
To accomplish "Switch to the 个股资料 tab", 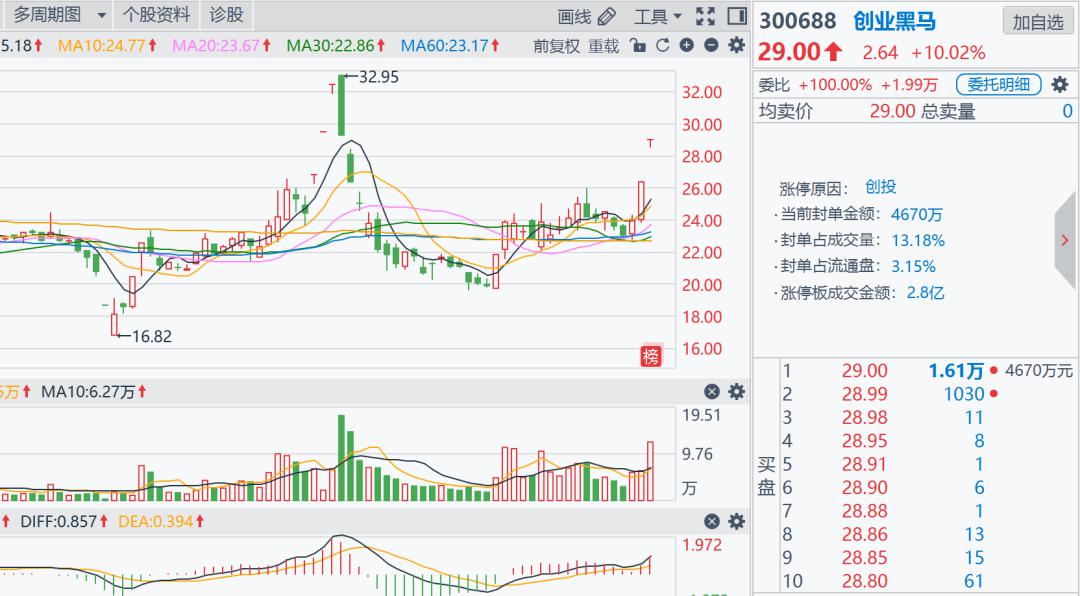I will coord(156,15).
